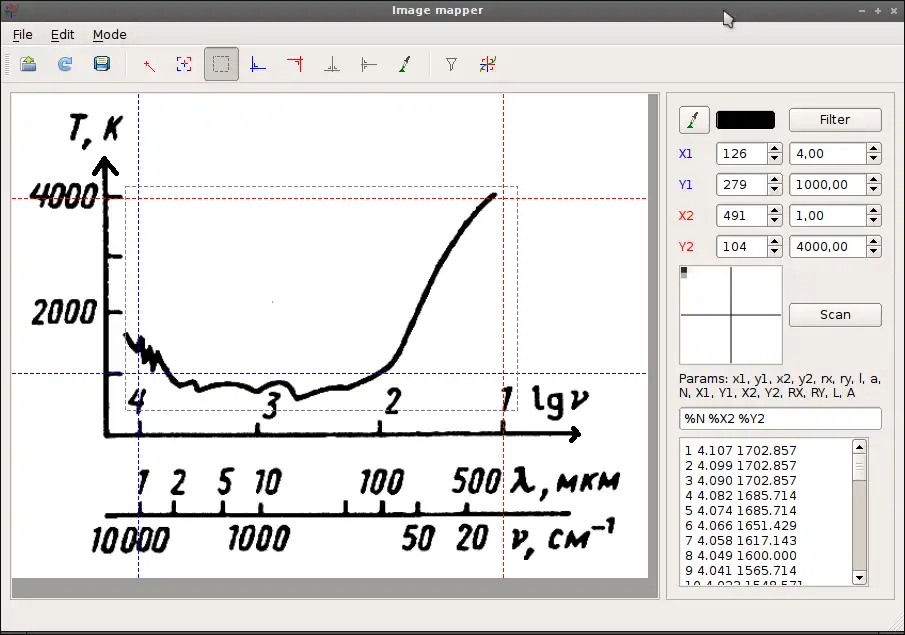Select the crosshair target selection tool
This screenshot has width=905, height=635.
point(184,65)
